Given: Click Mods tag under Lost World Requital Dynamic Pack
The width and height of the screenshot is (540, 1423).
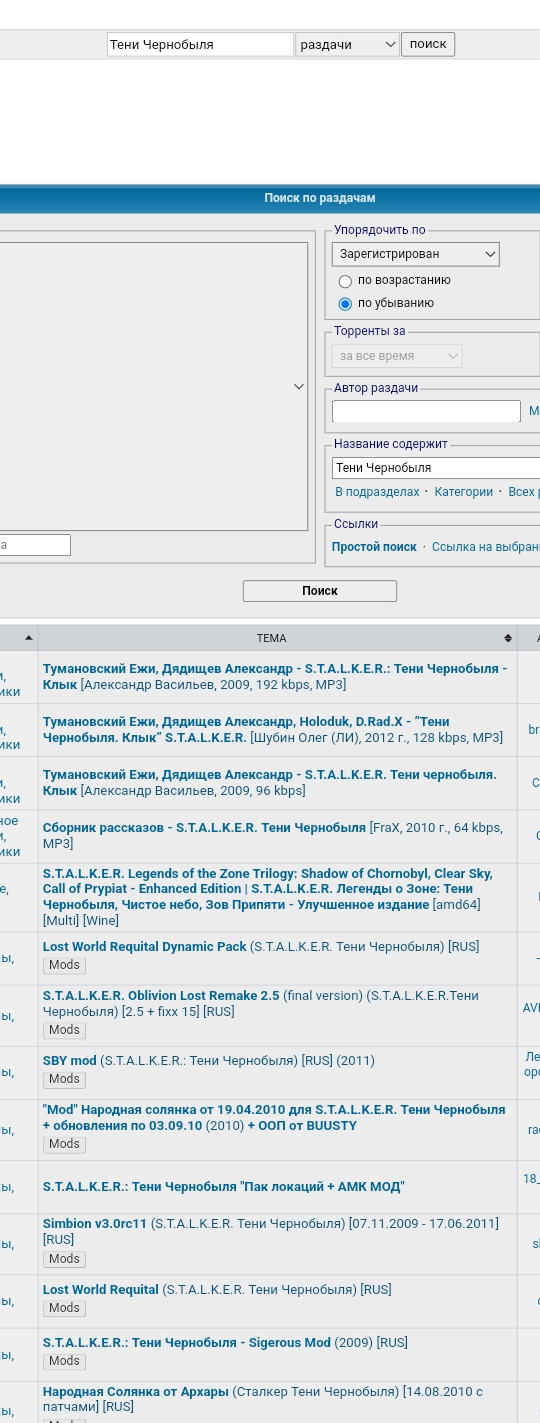Looking at the screenshot, I should 64,965.
